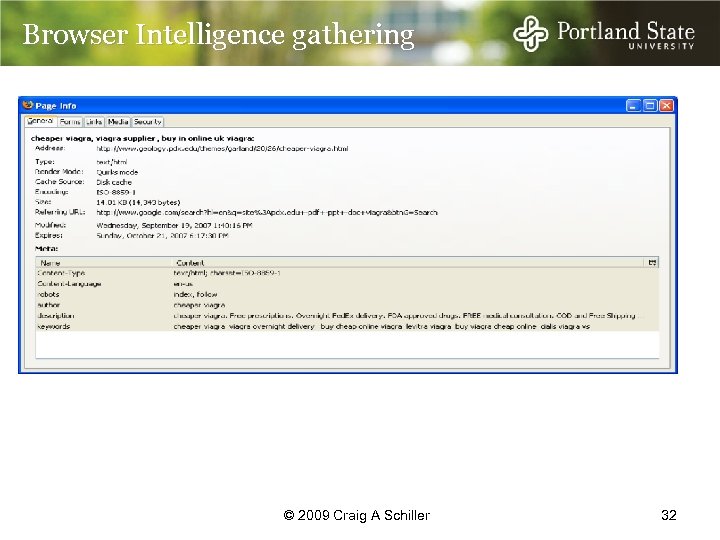The height and width of the screenshot is (540, 720).
Task: Select the Referring URL value field
Action: click(x=267, y=213)
